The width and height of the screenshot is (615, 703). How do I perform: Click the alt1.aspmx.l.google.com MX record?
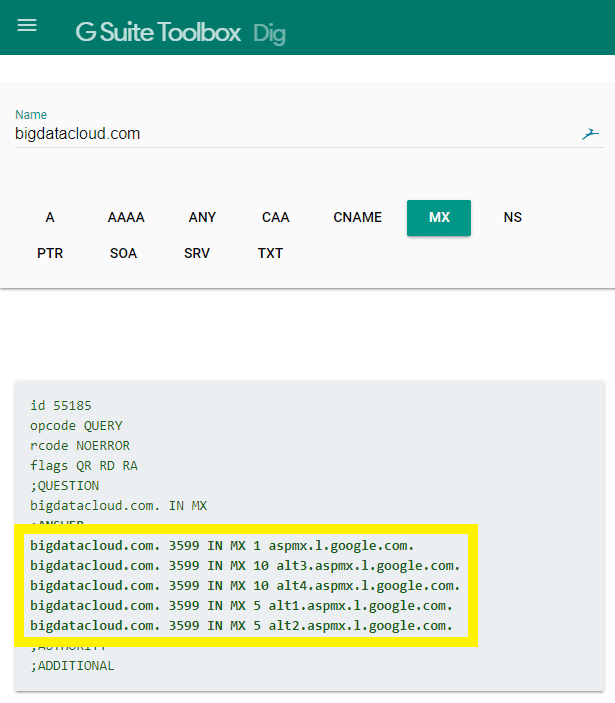(x=241, y=606)
